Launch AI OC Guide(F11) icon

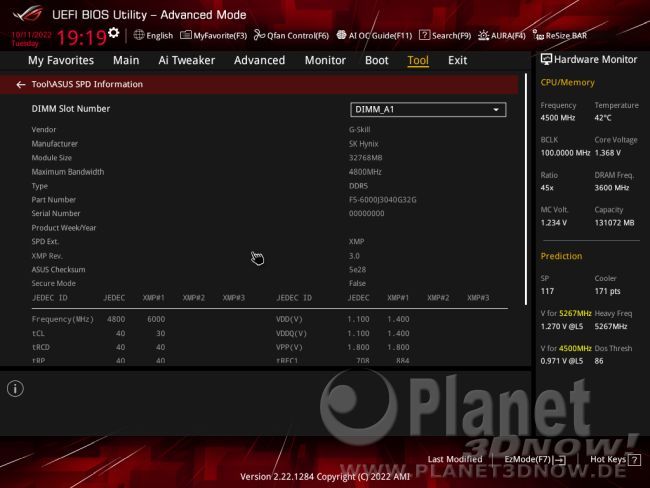pos(341,35)
